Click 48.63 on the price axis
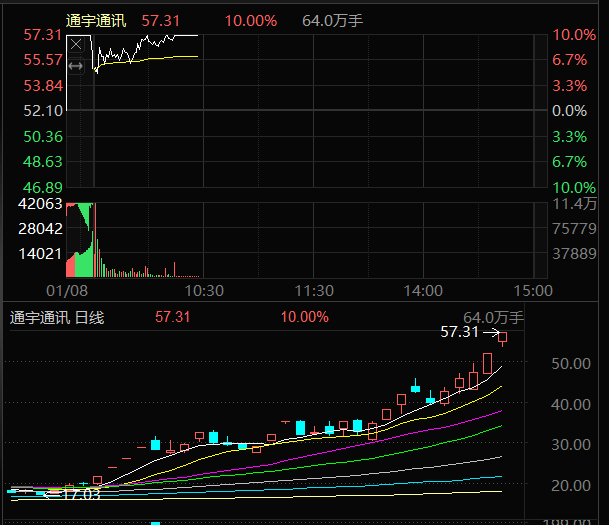Screen dimensions: 609x525 (x=43, y=162)
